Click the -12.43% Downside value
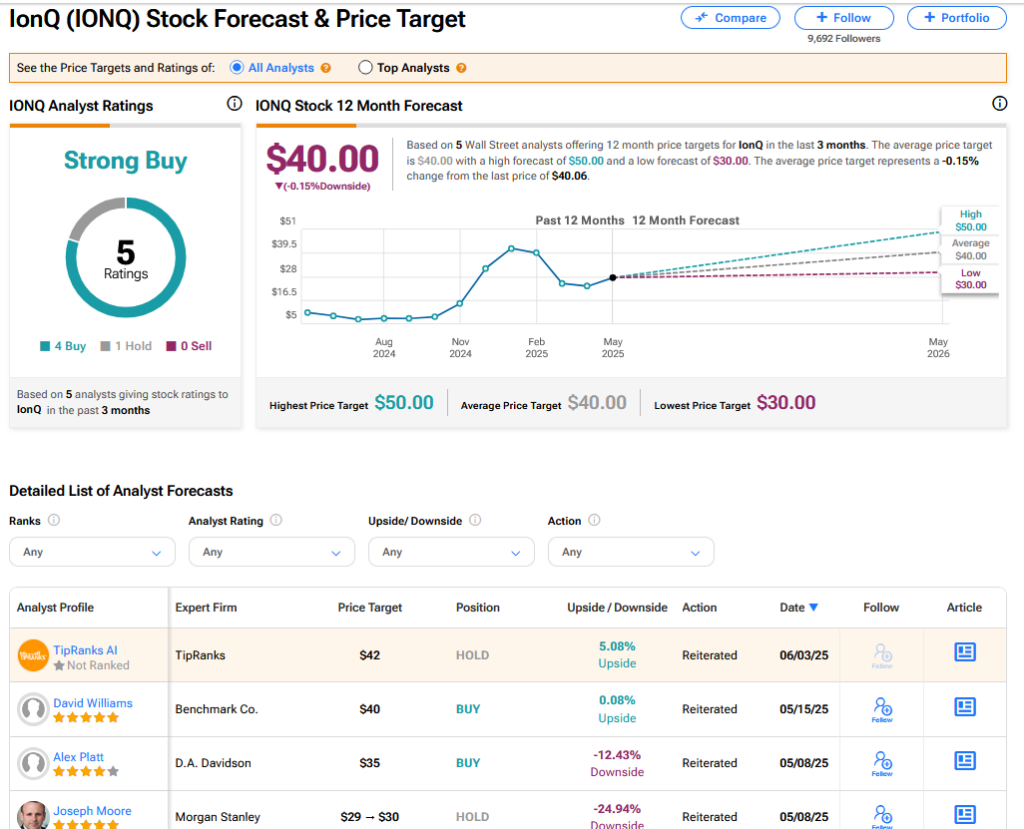The width and height of the screenshot is (1024, 829). click(617, 763)
